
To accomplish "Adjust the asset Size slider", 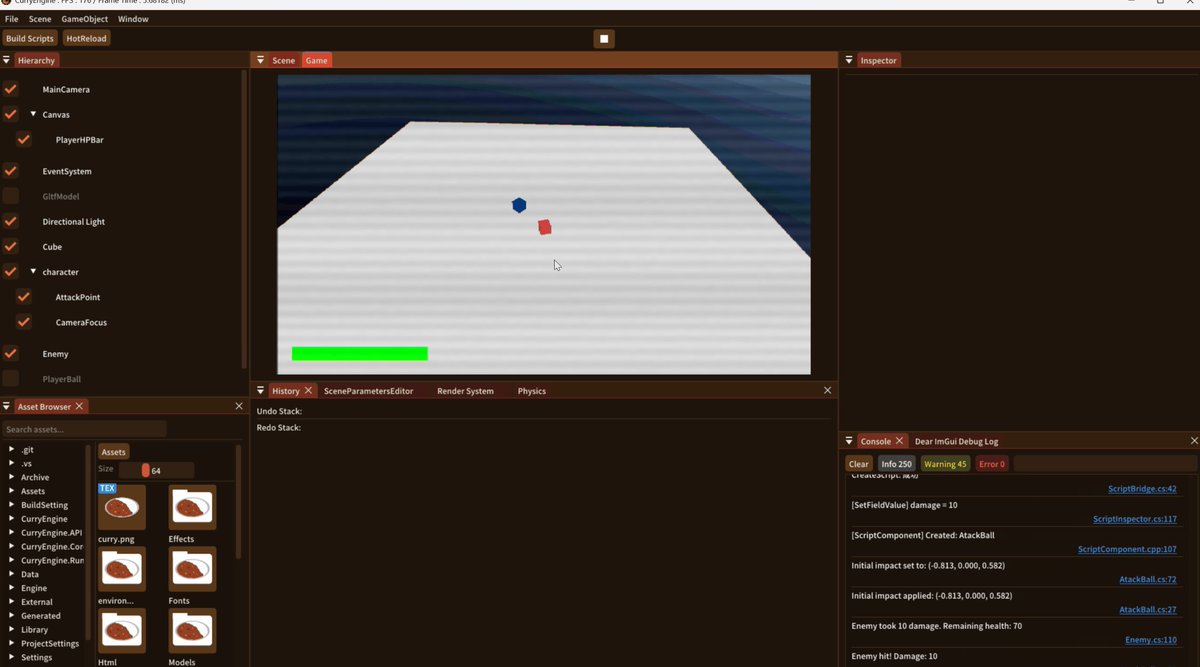I will click(156, 470).
